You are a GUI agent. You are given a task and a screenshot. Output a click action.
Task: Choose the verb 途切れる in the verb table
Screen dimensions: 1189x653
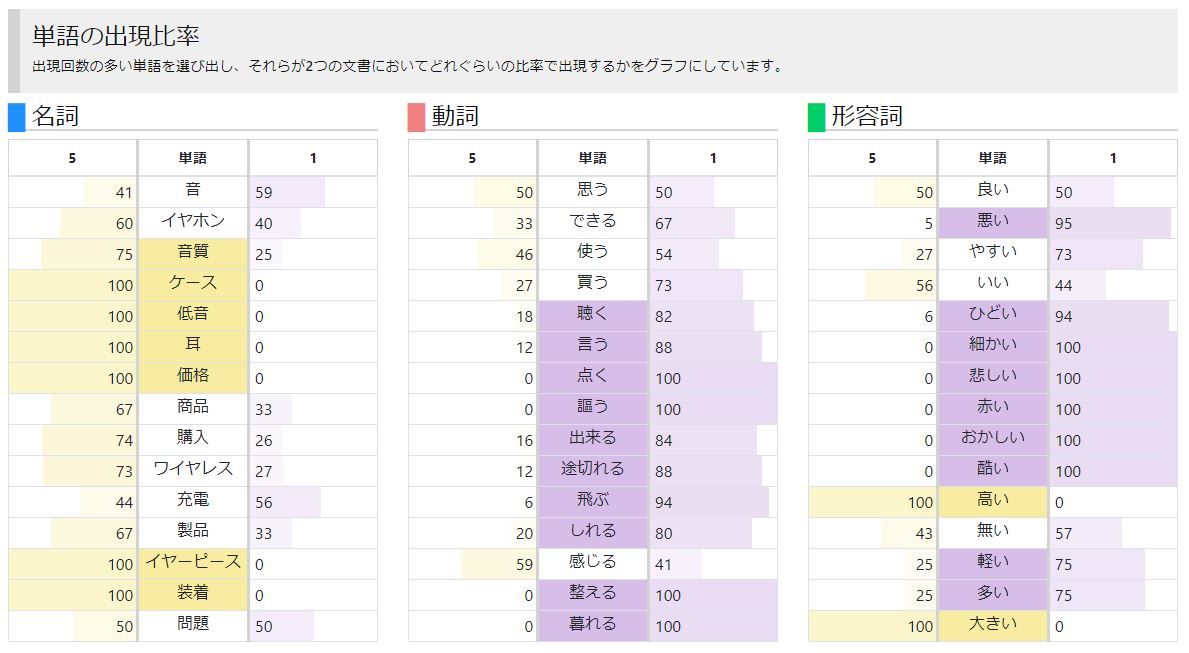pyautogui.click(x=593, y=470)
